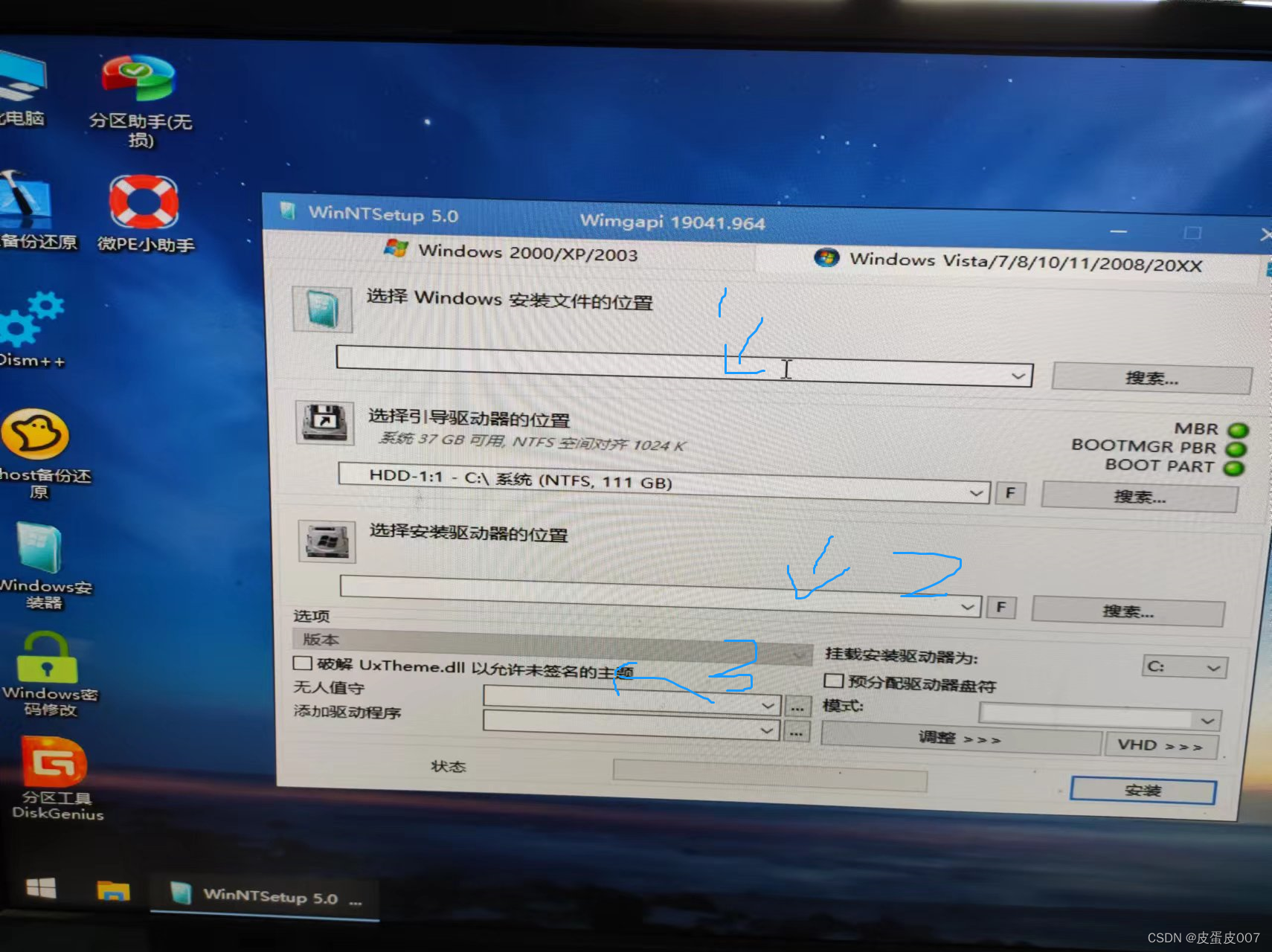Viewport: 1272px width, 952px height.
Task: Click the BOOTMGR PBR green status indicator
Action: click(x=1236, y=449)
